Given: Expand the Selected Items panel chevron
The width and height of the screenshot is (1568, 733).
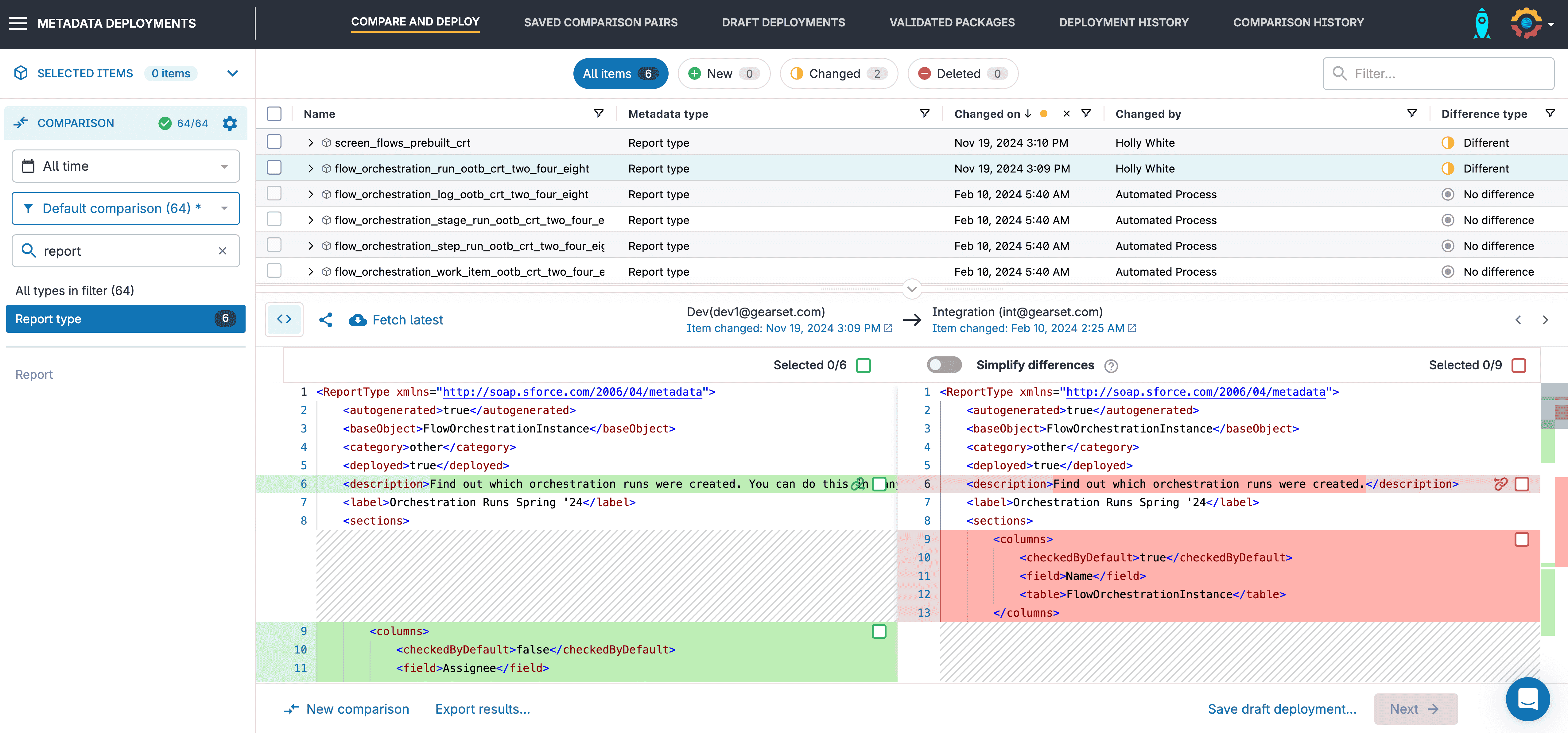Looking at the screenshot, I should 232,74.
